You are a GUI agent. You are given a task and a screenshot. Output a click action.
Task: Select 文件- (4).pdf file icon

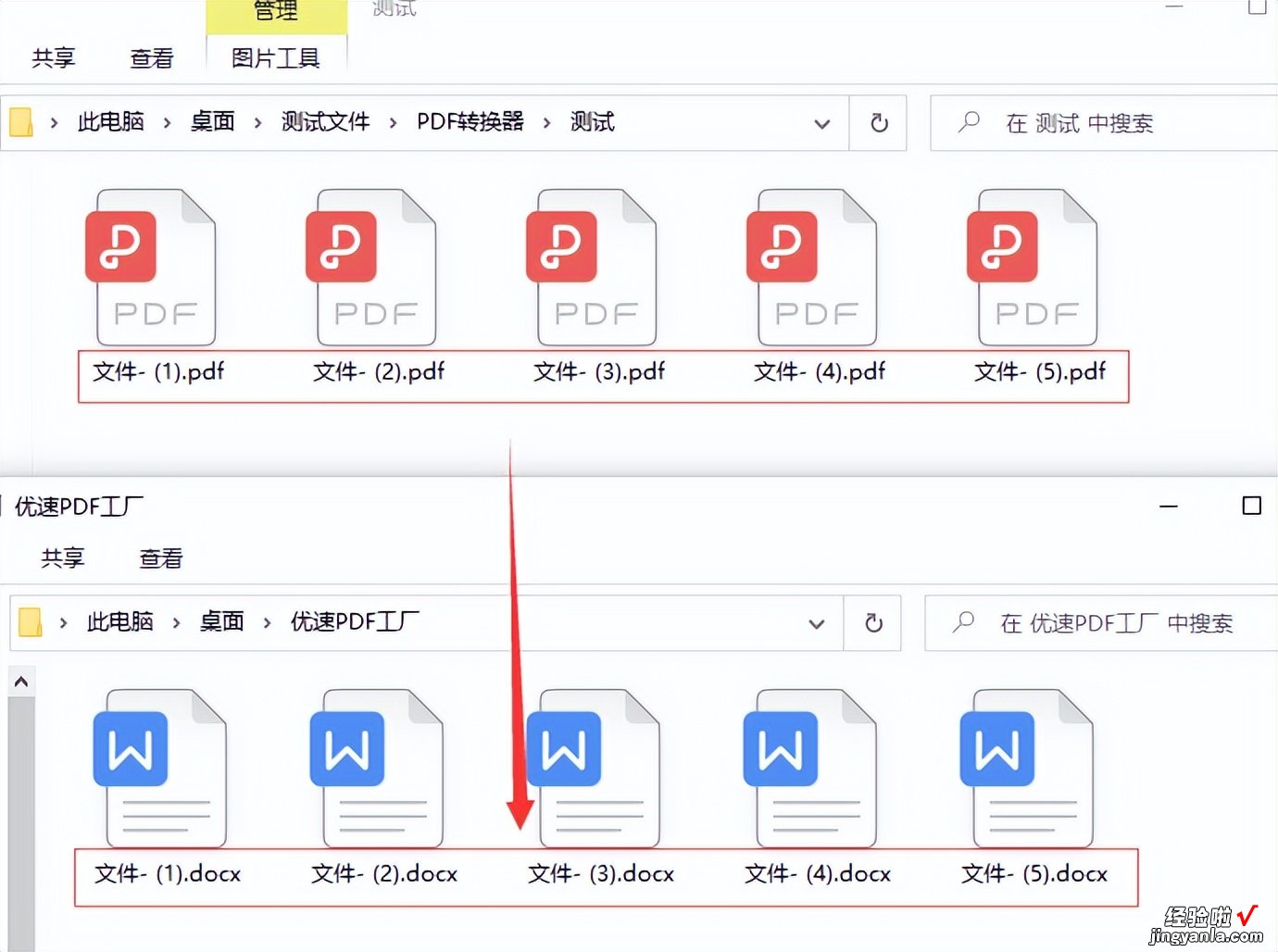pyautogui.click(x=812, y=268)
